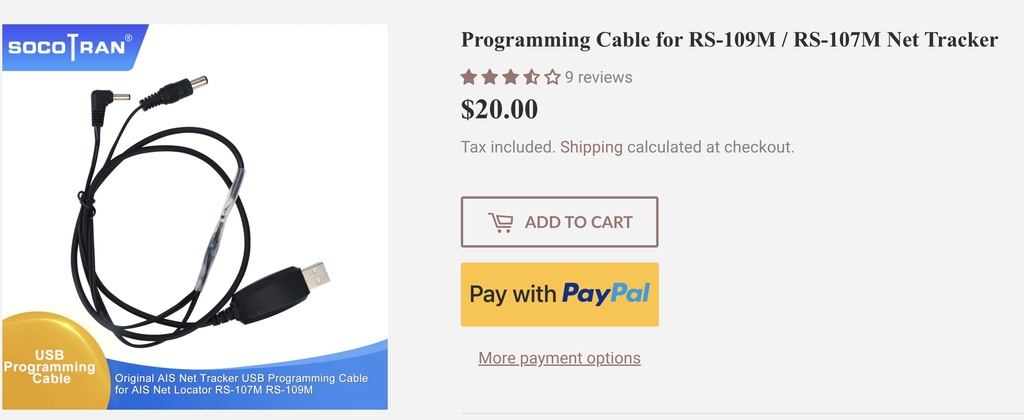This screenshot has height=420, width=1024.
Task: Click the third filled rating star
Action: (510, 77)
